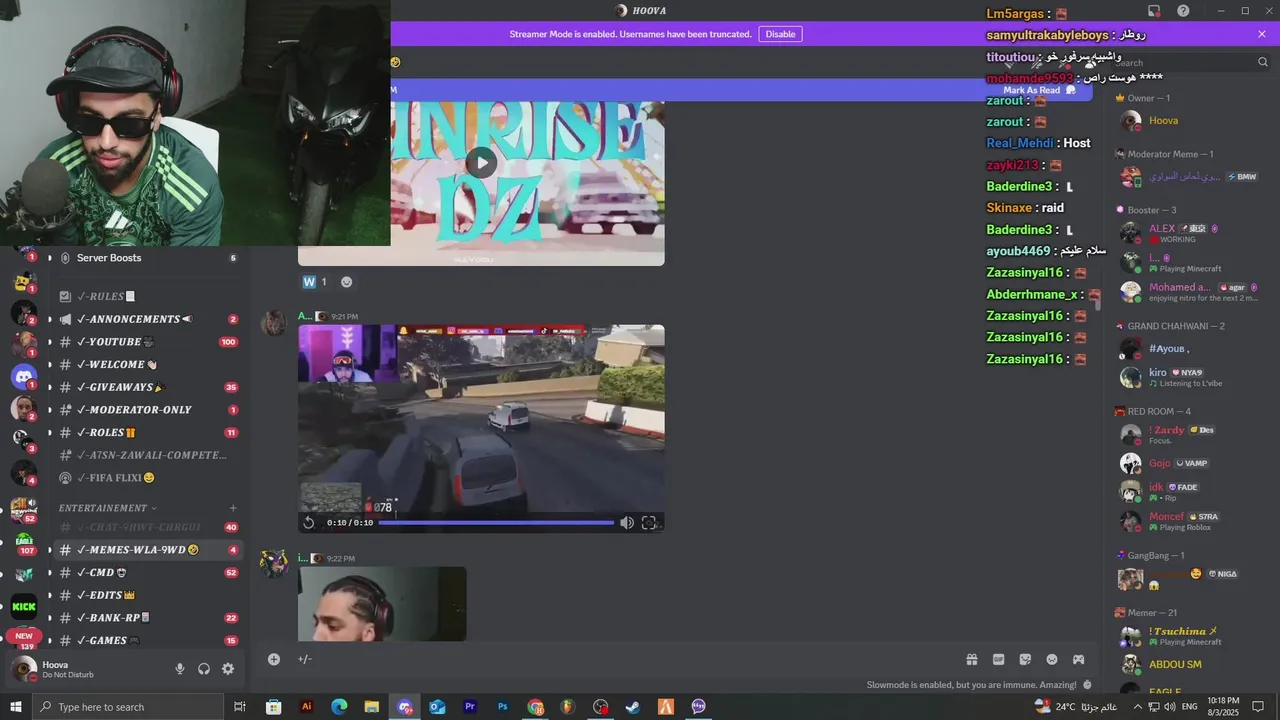Open the GIVEAWAYS channel
This screenshot has width=1280, height=720.
147,387
